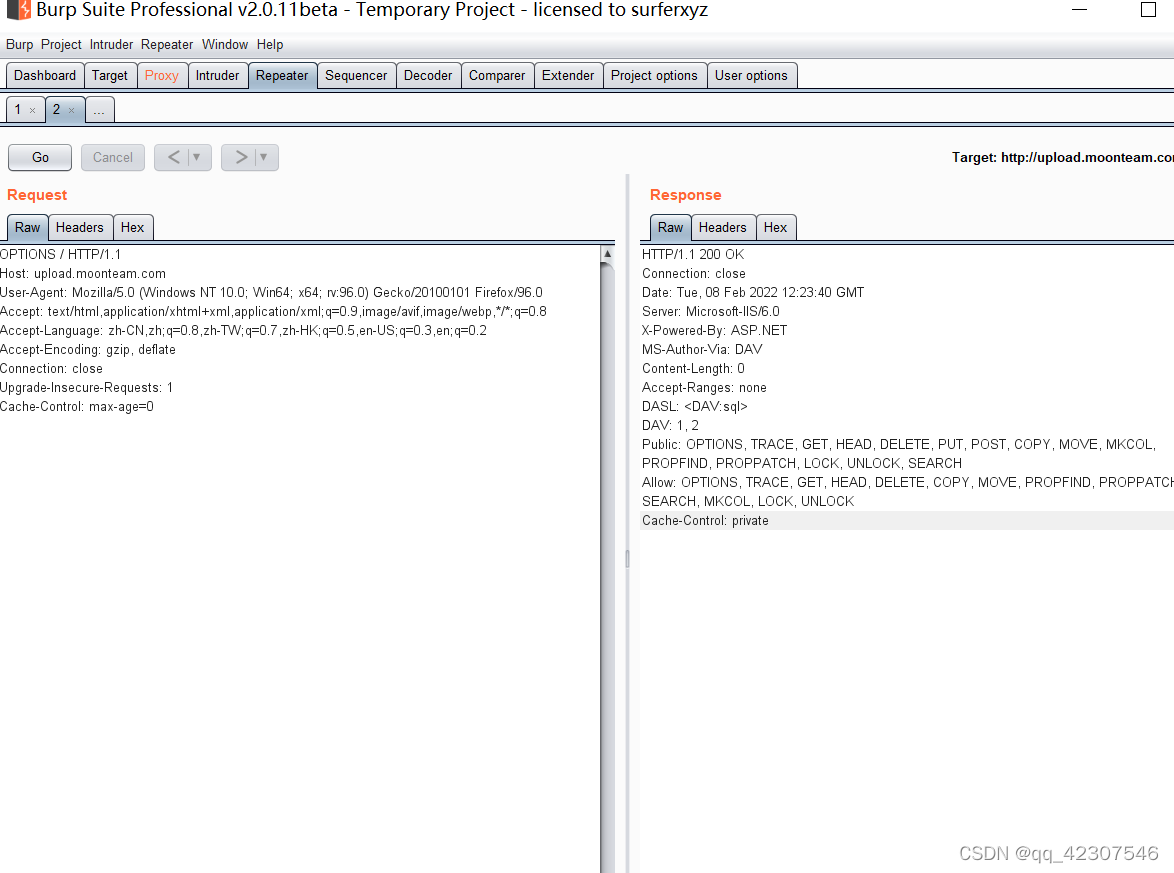Select the Request Hex tab
The image size is (1174, 873).
click(133, 228)
